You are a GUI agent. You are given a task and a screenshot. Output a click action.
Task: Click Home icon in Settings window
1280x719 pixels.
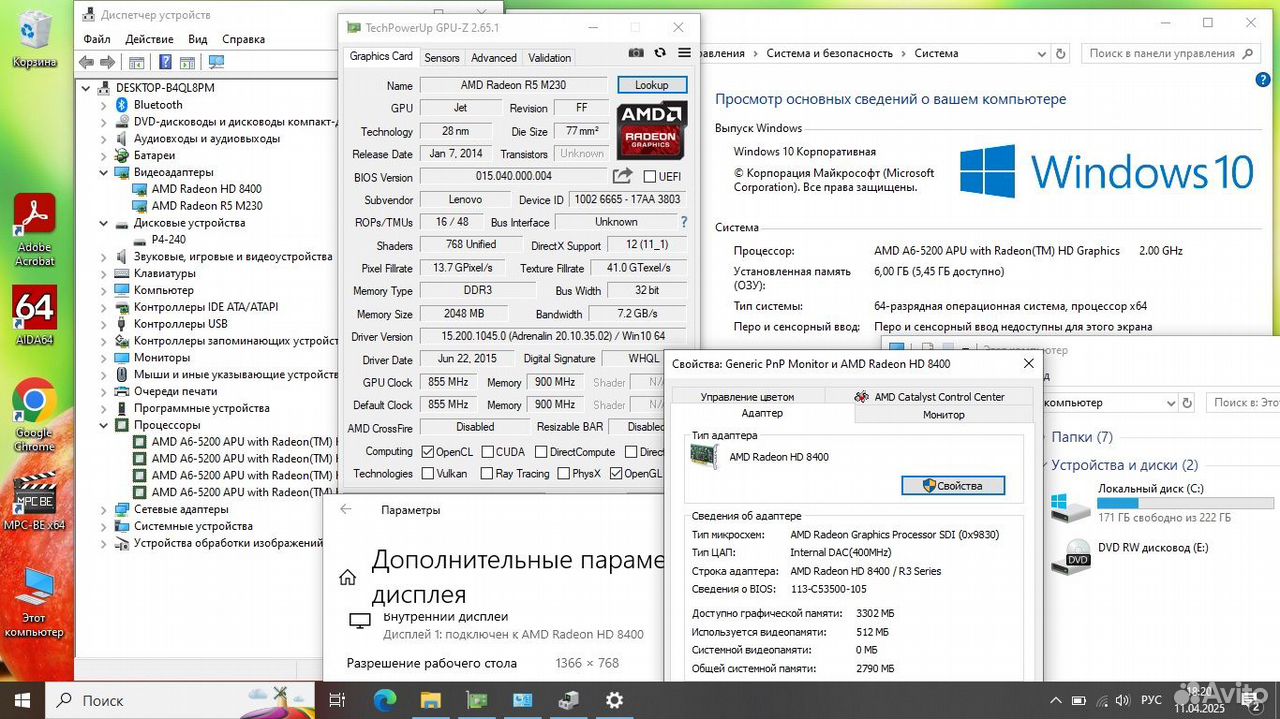[347, 577]
